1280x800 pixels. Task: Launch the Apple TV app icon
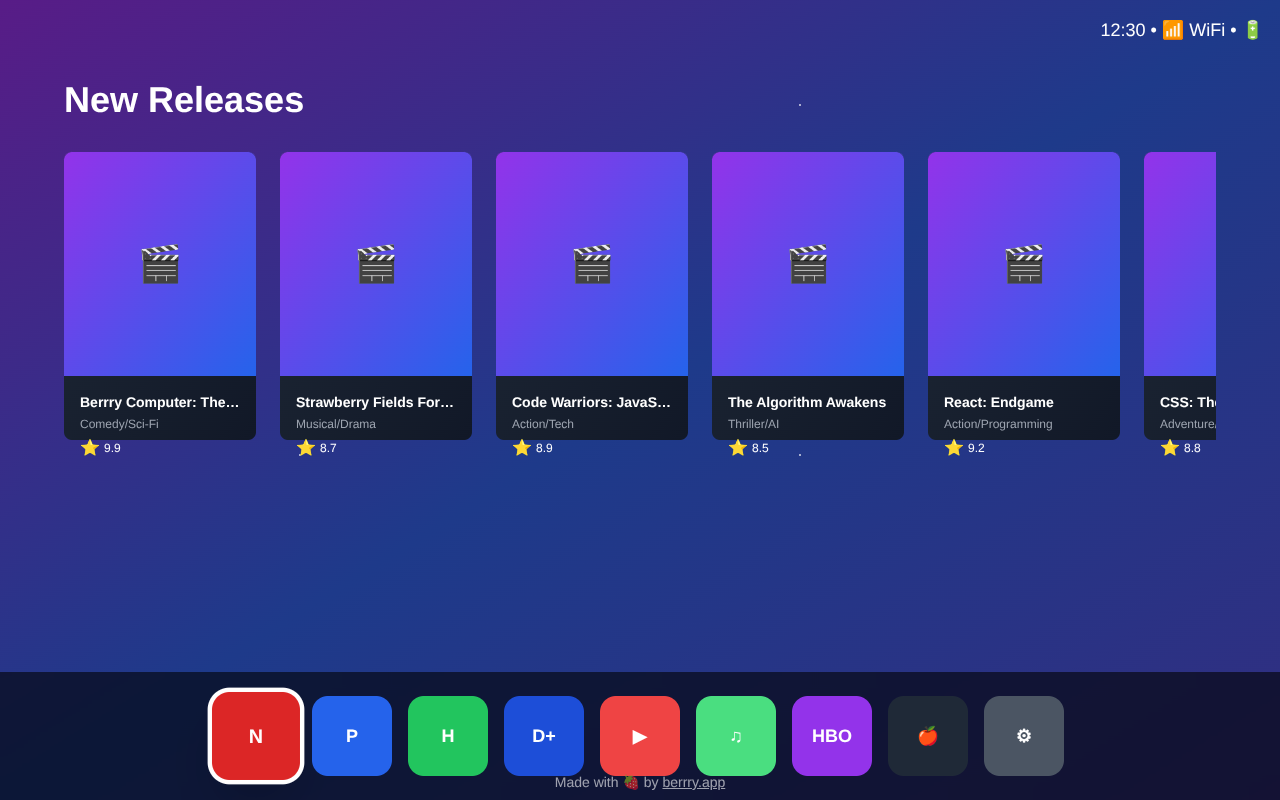[927, 735]
